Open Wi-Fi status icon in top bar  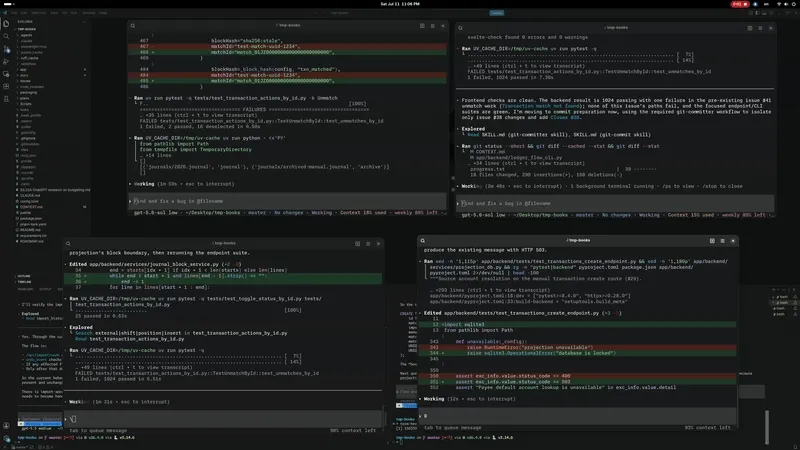779,4
